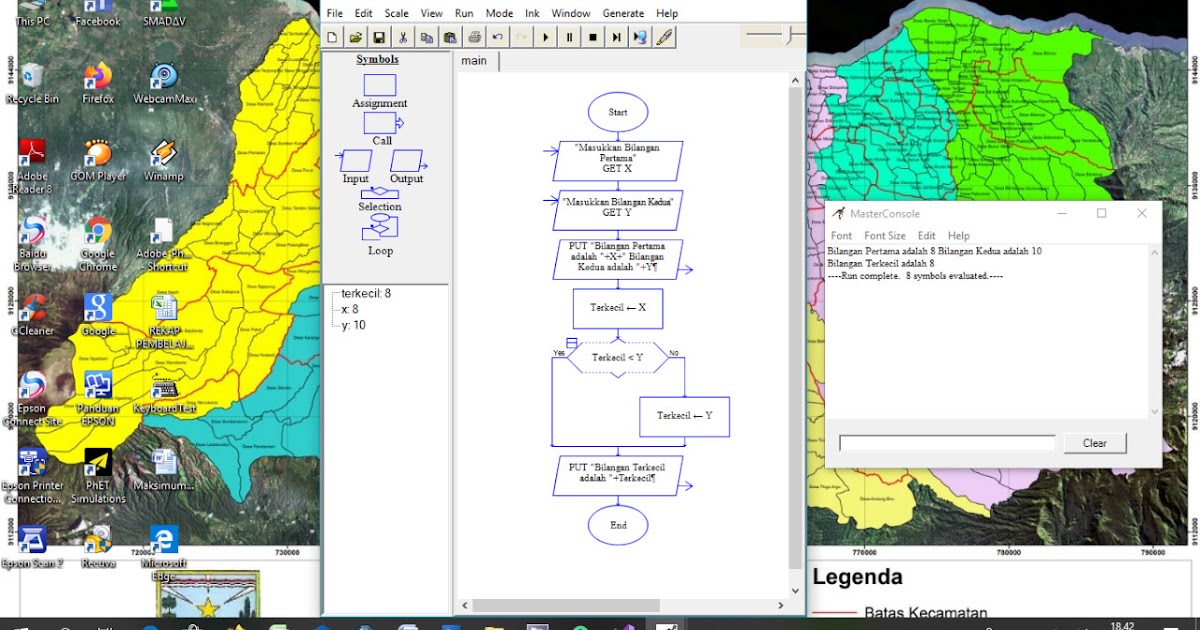The width and height of the screenshot is (1200, 630).
Task: Open the Scale menu
Action: point(397,13)
